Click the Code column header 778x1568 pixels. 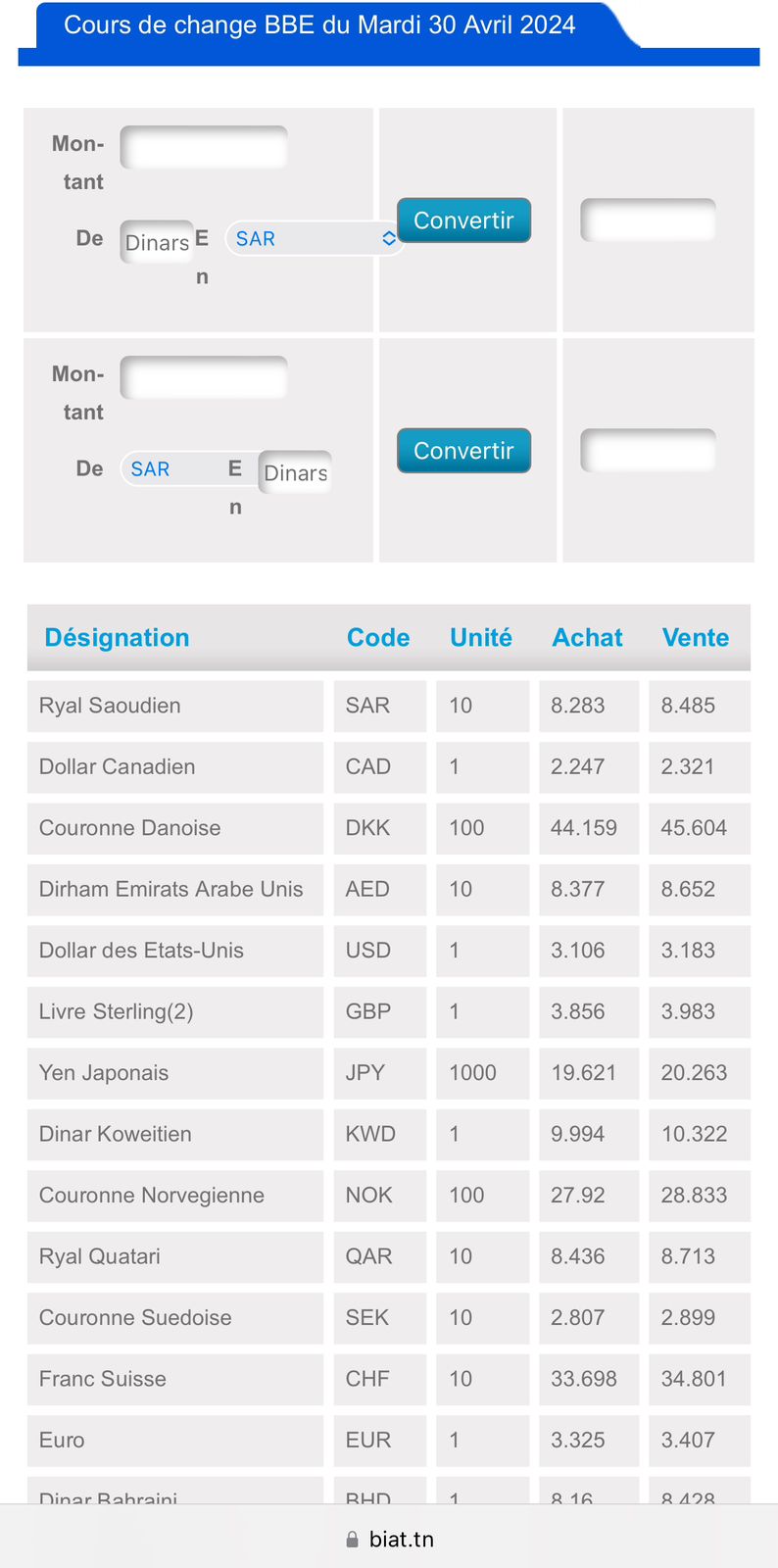[x=378, y=638]
